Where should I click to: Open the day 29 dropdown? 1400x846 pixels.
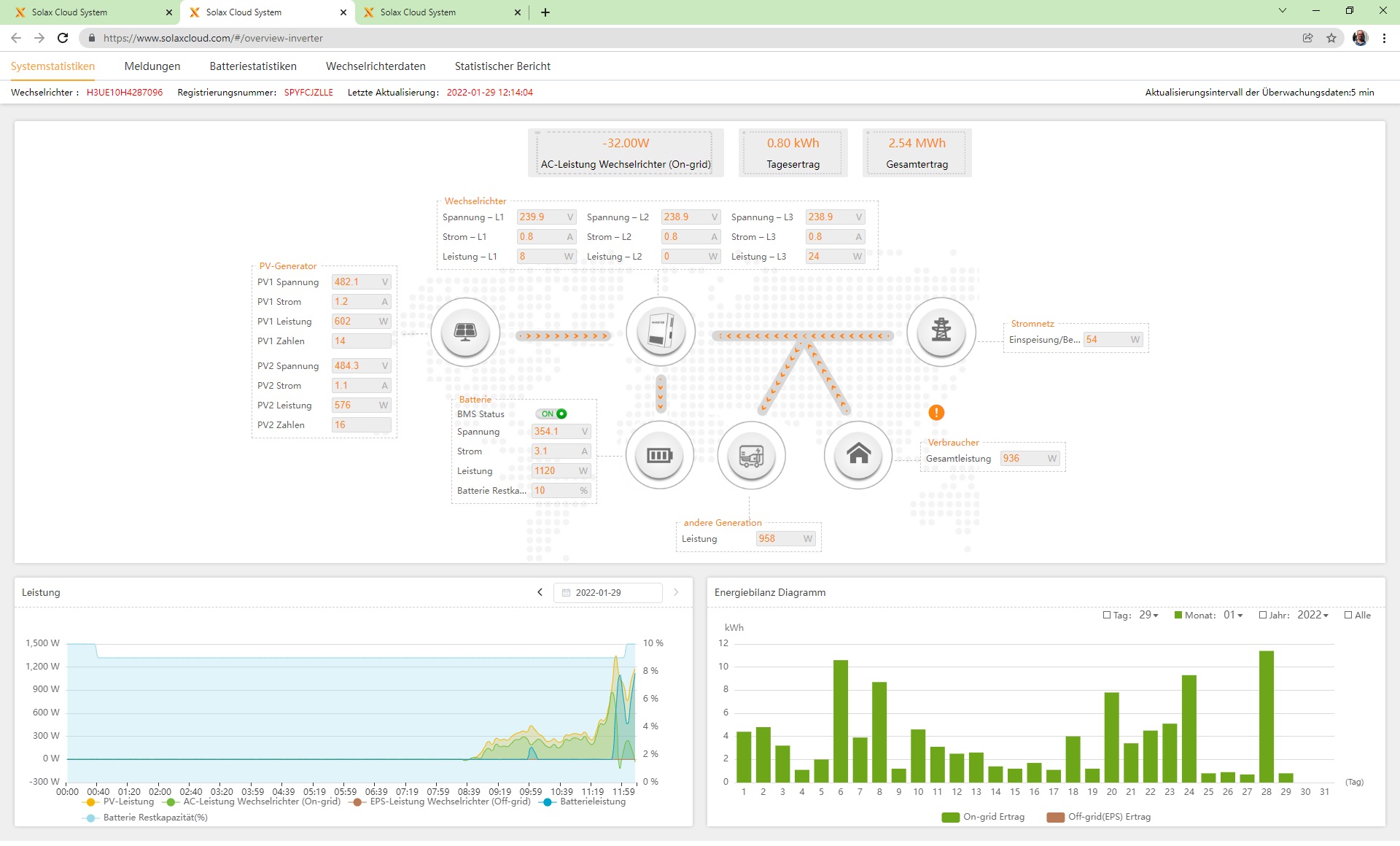click(1149, 616)
